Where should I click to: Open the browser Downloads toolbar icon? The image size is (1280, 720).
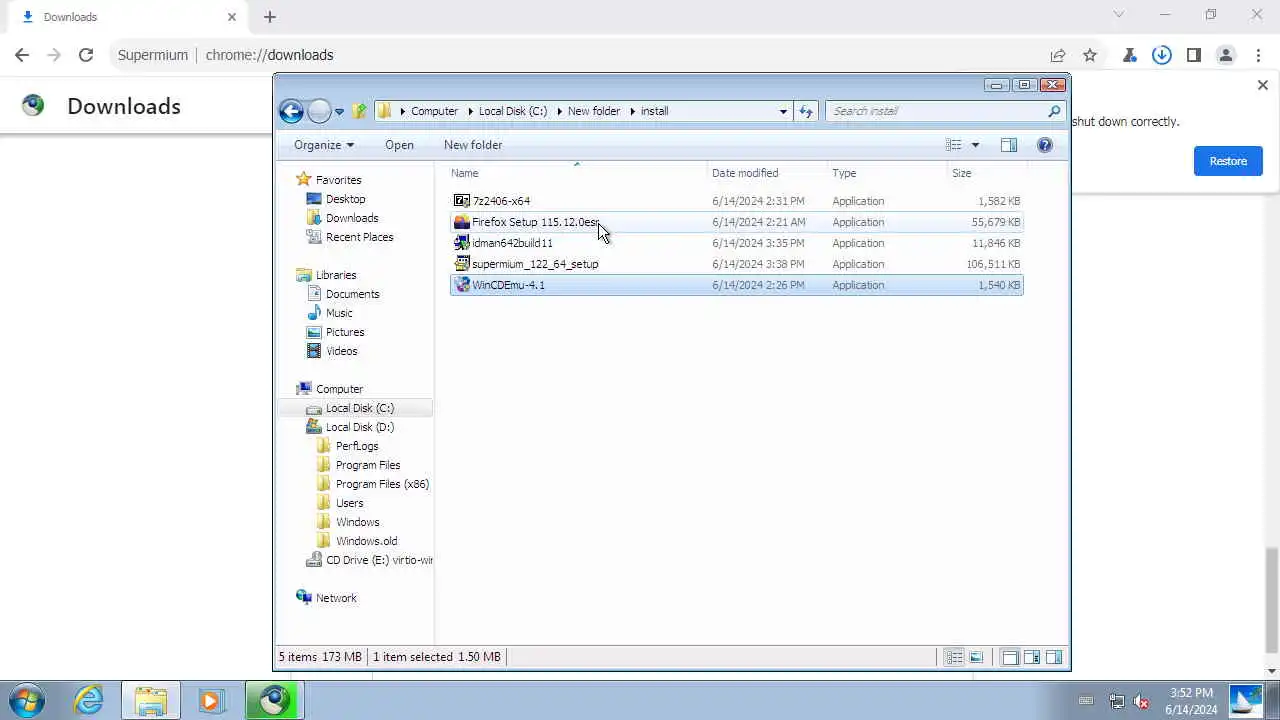click(x=1162, y=55)
